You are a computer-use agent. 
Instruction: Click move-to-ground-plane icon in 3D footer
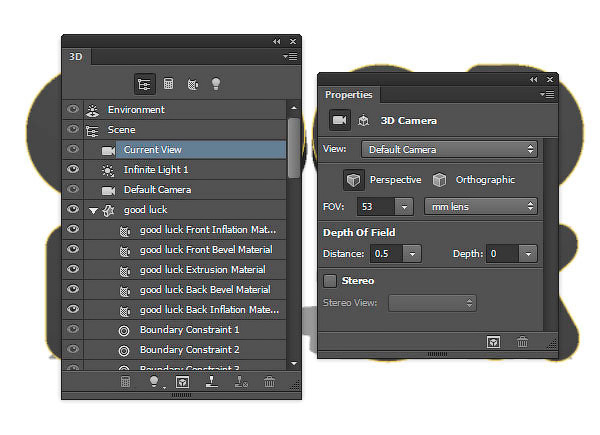[x=212, y=382]
